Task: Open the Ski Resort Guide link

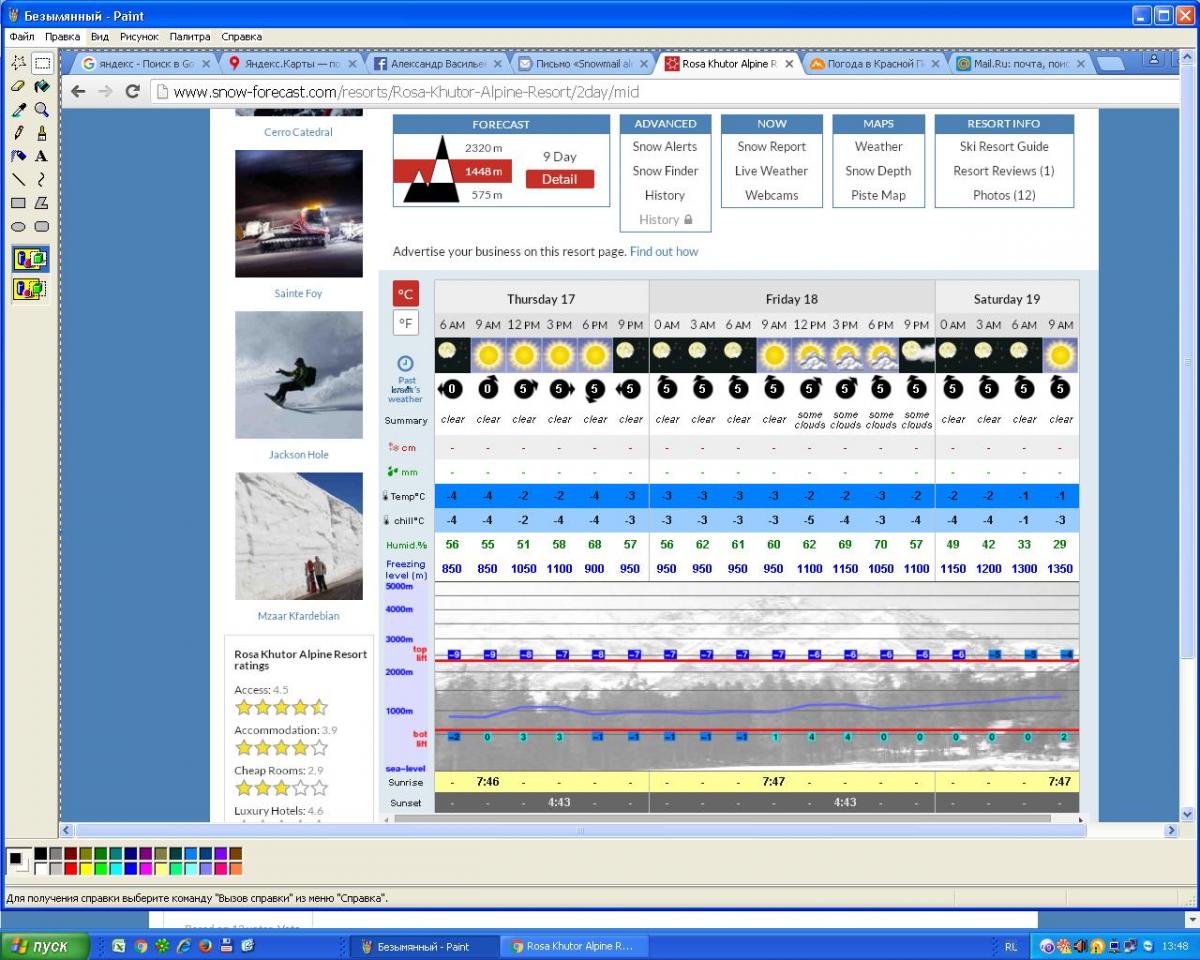Action: pos(1004,146)
